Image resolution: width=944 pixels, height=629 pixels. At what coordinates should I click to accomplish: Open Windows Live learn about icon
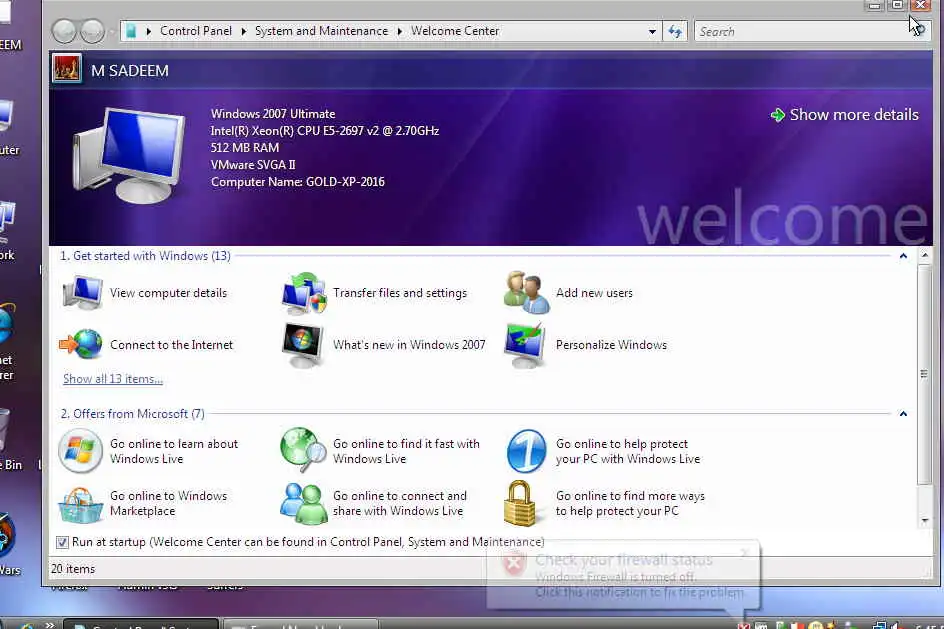(80, 451)
